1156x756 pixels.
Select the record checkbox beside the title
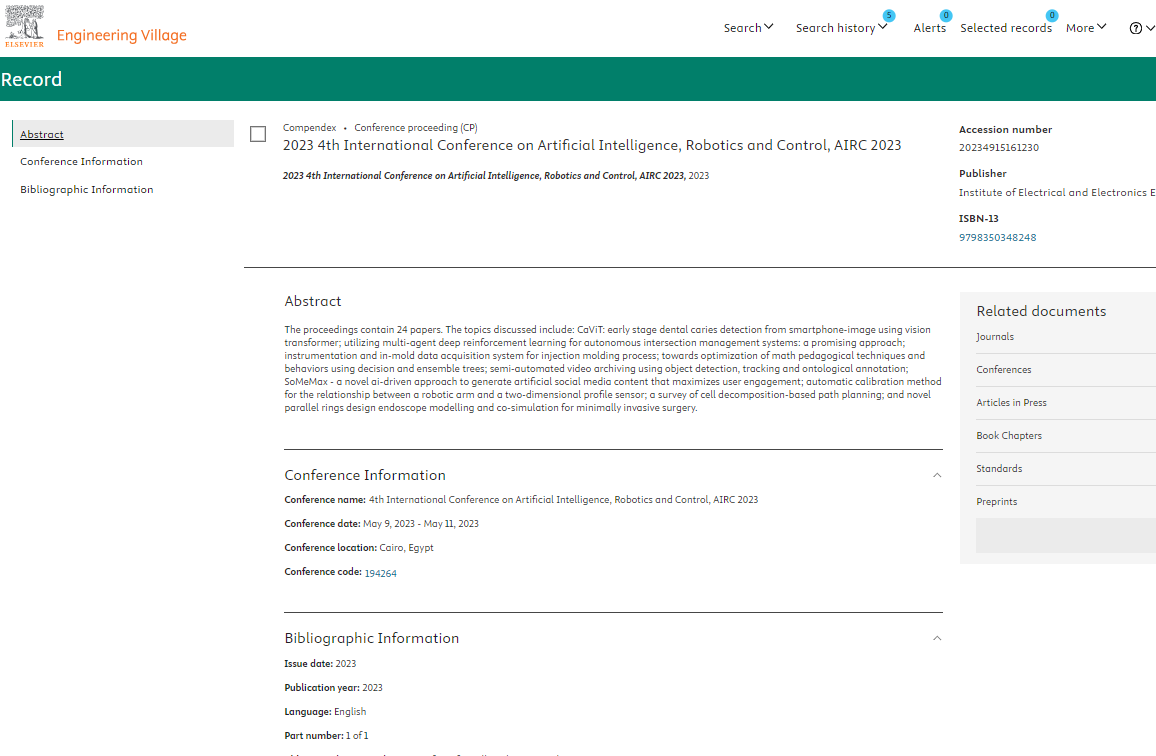click(258, 134)
